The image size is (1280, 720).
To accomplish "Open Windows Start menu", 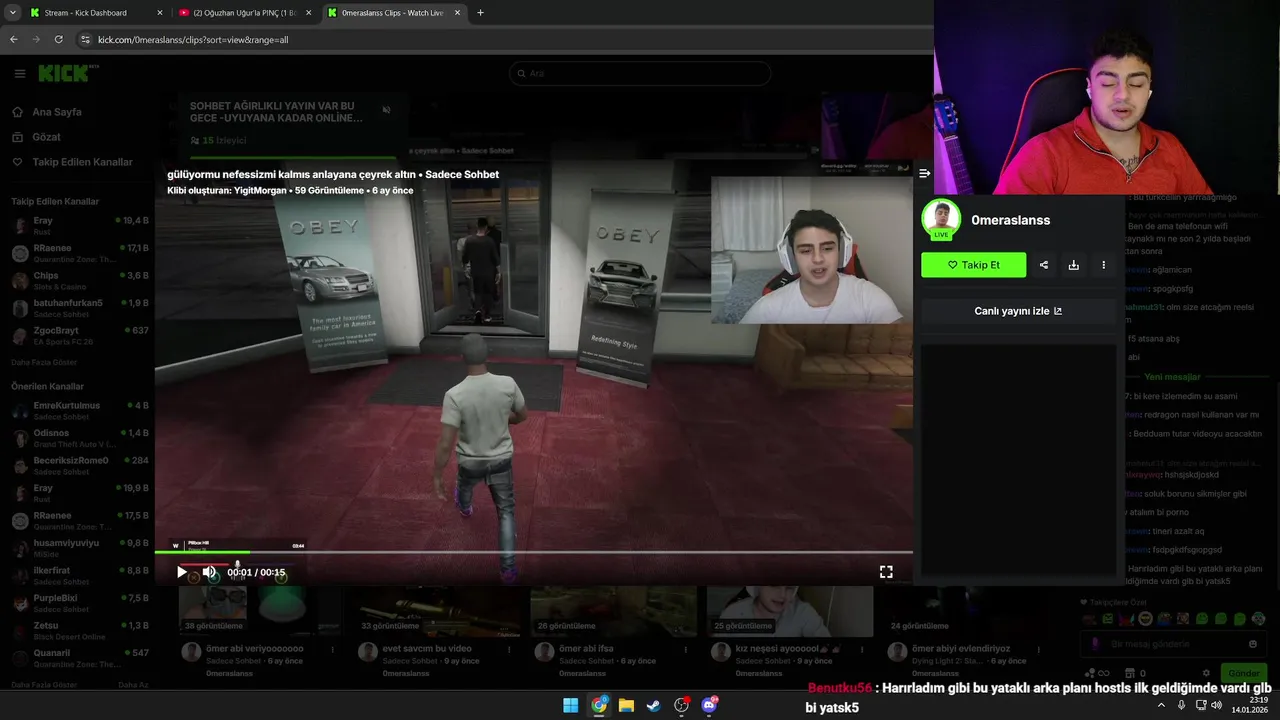I will point(570,705).
